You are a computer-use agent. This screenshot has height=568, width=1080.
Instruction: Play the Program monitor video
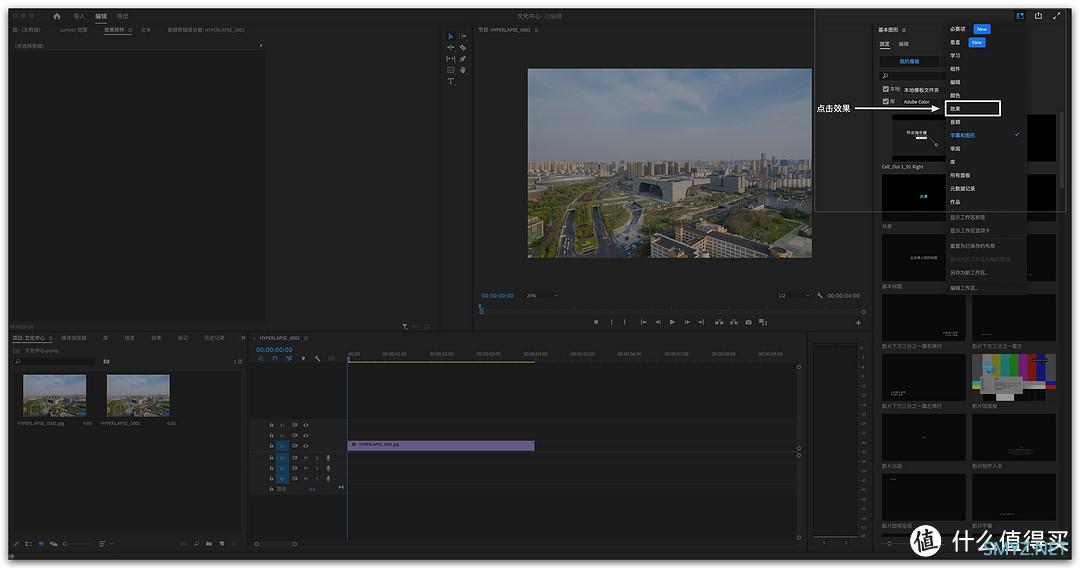click(672, 322)
